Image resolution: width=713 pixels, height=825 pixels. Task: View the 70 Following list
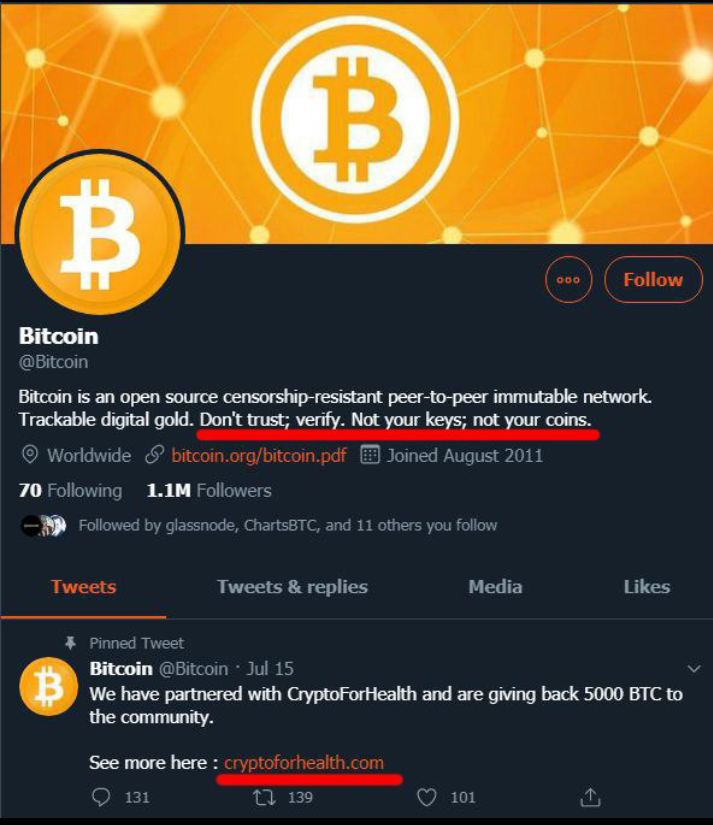71,490
